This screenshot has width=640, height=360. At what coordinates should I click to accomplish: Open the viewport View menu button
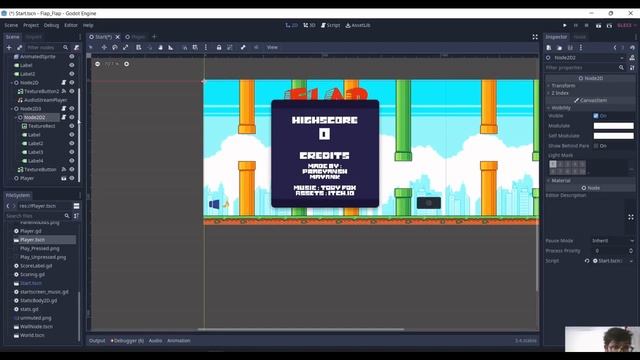(x=272, y=47)
